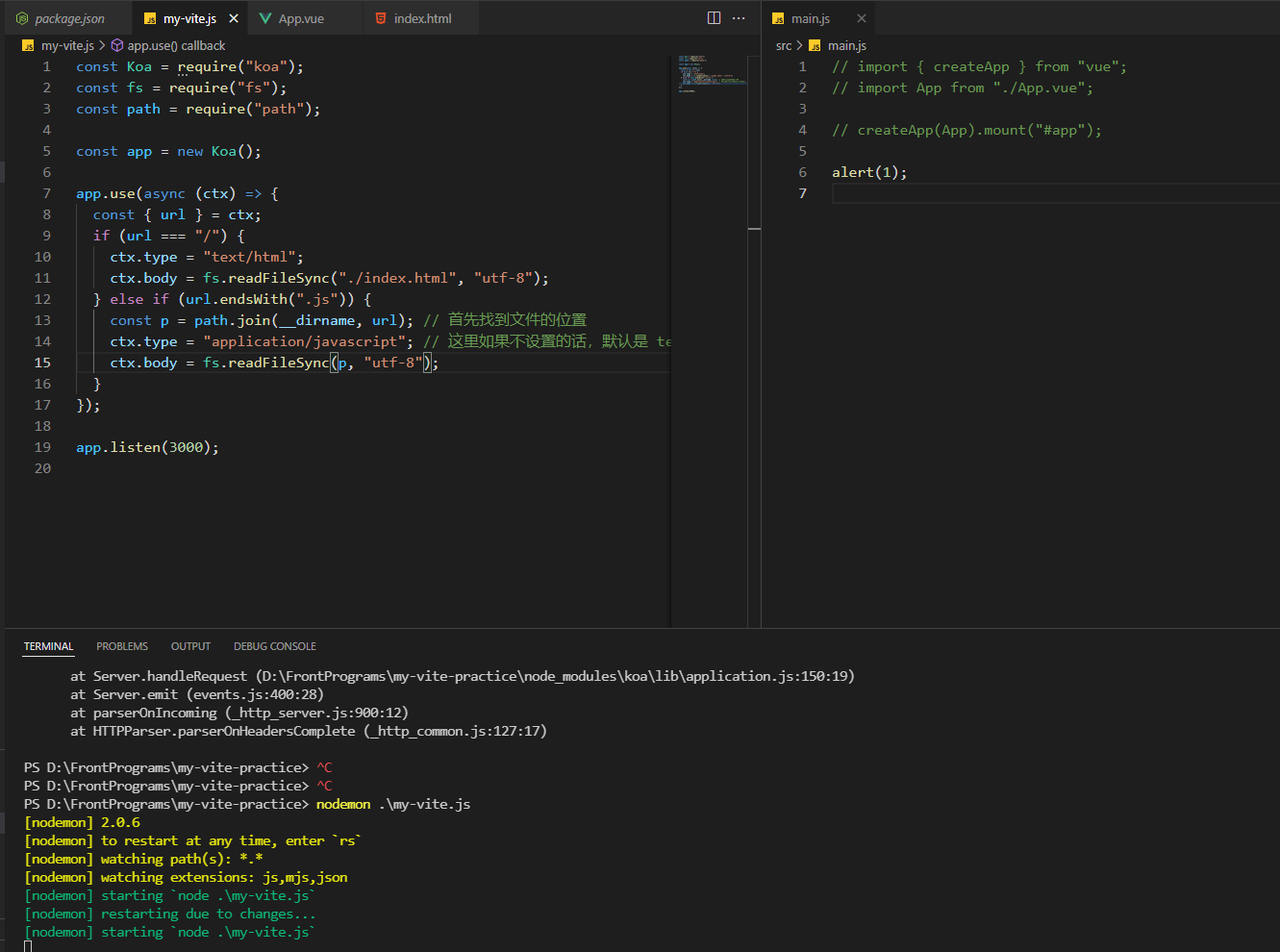Click on url.endsWith(".js") condition
The image size is (1280, 952).
[x=269, y=299]
